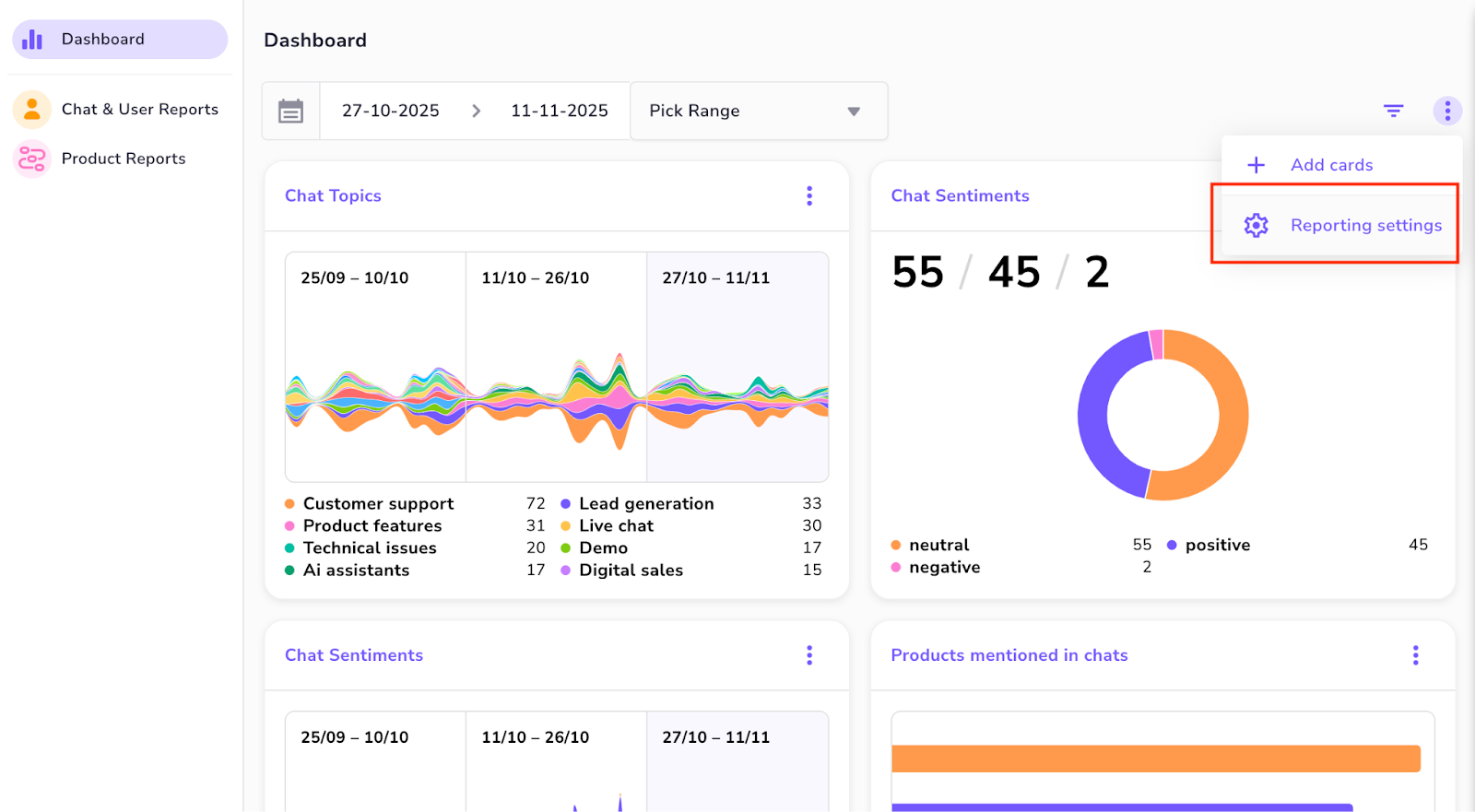1475x812 pixels.
Task: Click the Chat & User Reports person icon
Action: 32,110
